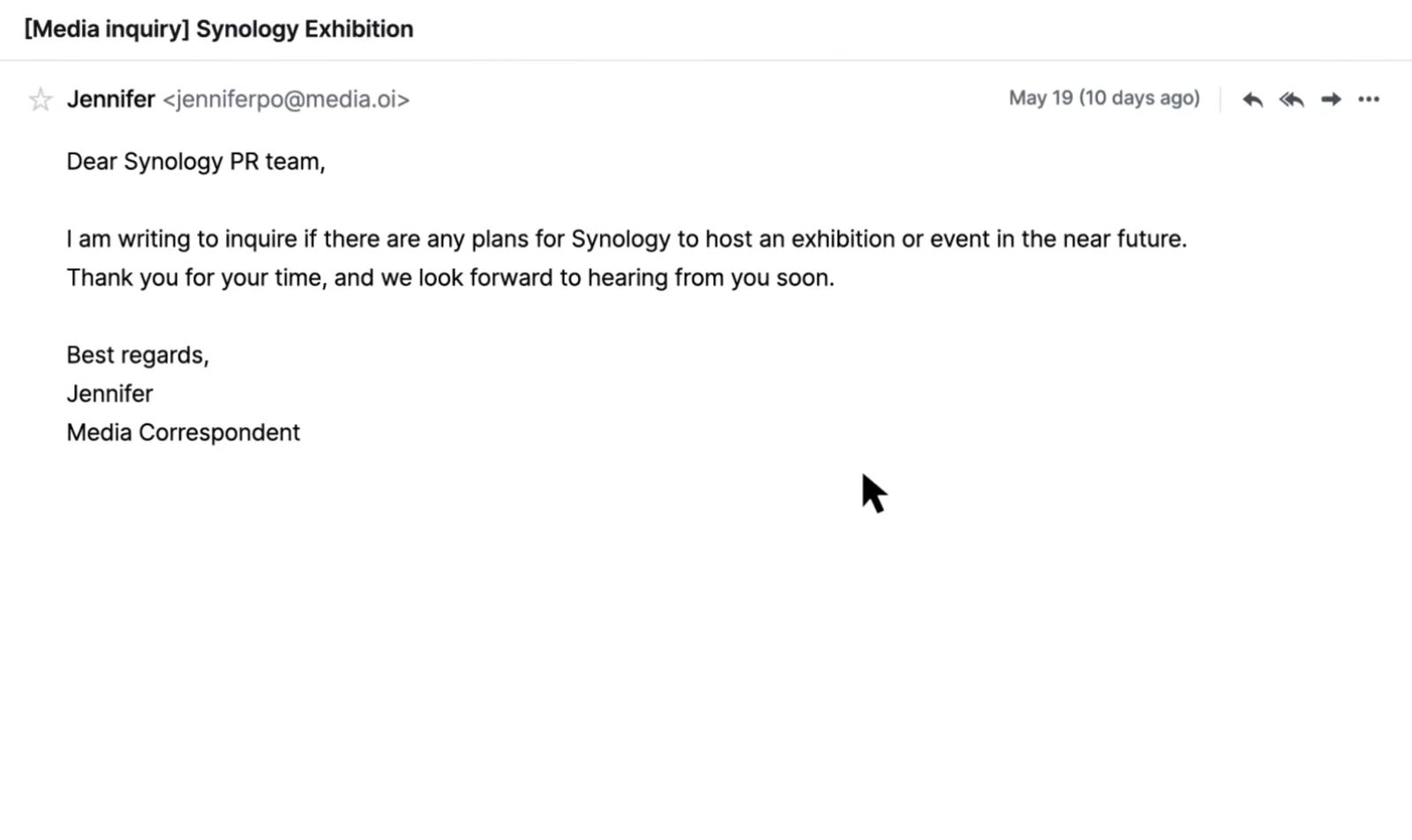
Task: Click "Synology Exhibition" in the subject line
Action: point(304,29)
